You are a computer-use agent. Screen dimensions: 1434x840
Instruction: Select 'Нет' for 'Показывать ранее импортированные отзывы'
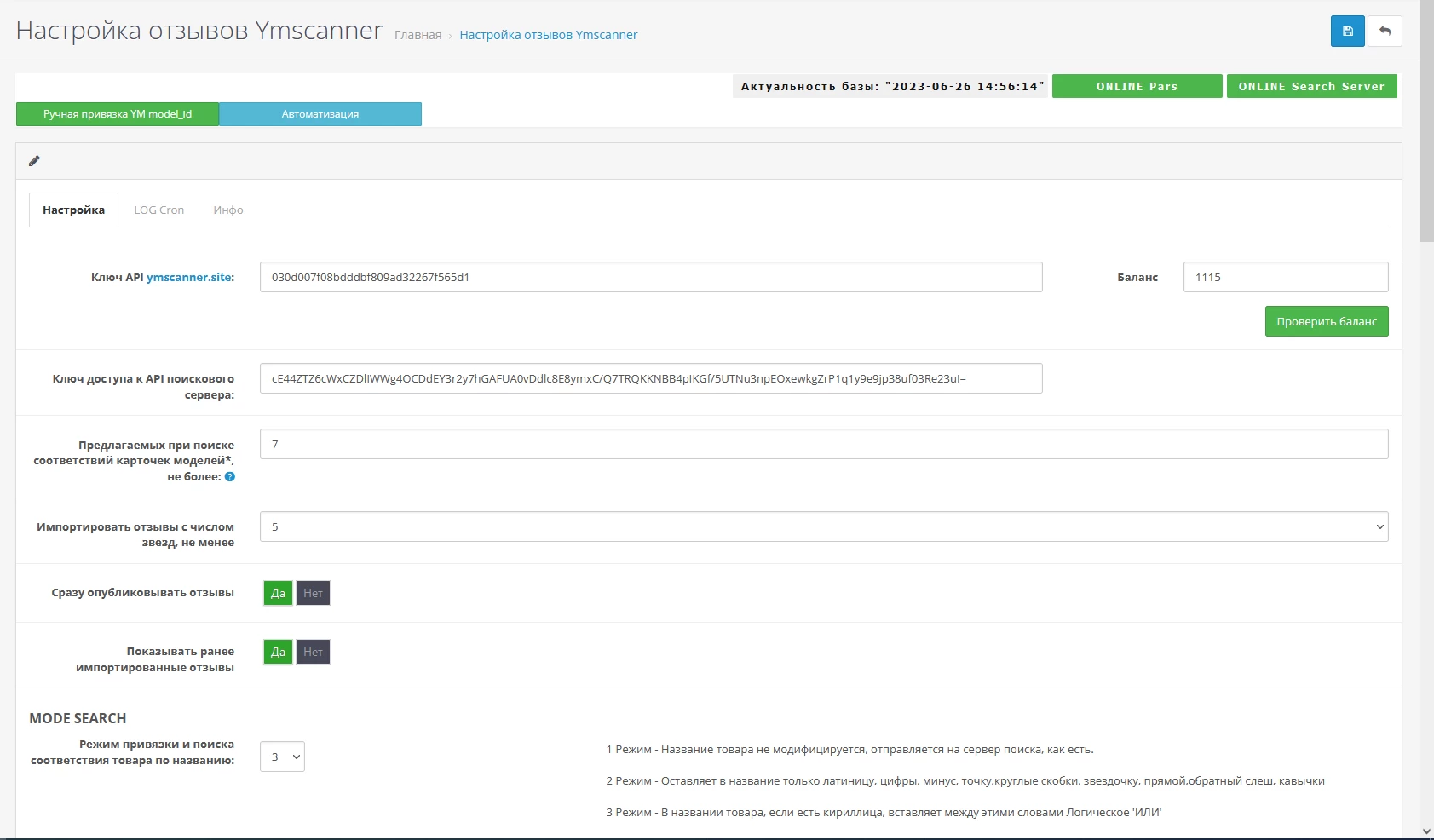tap(313, 652)
